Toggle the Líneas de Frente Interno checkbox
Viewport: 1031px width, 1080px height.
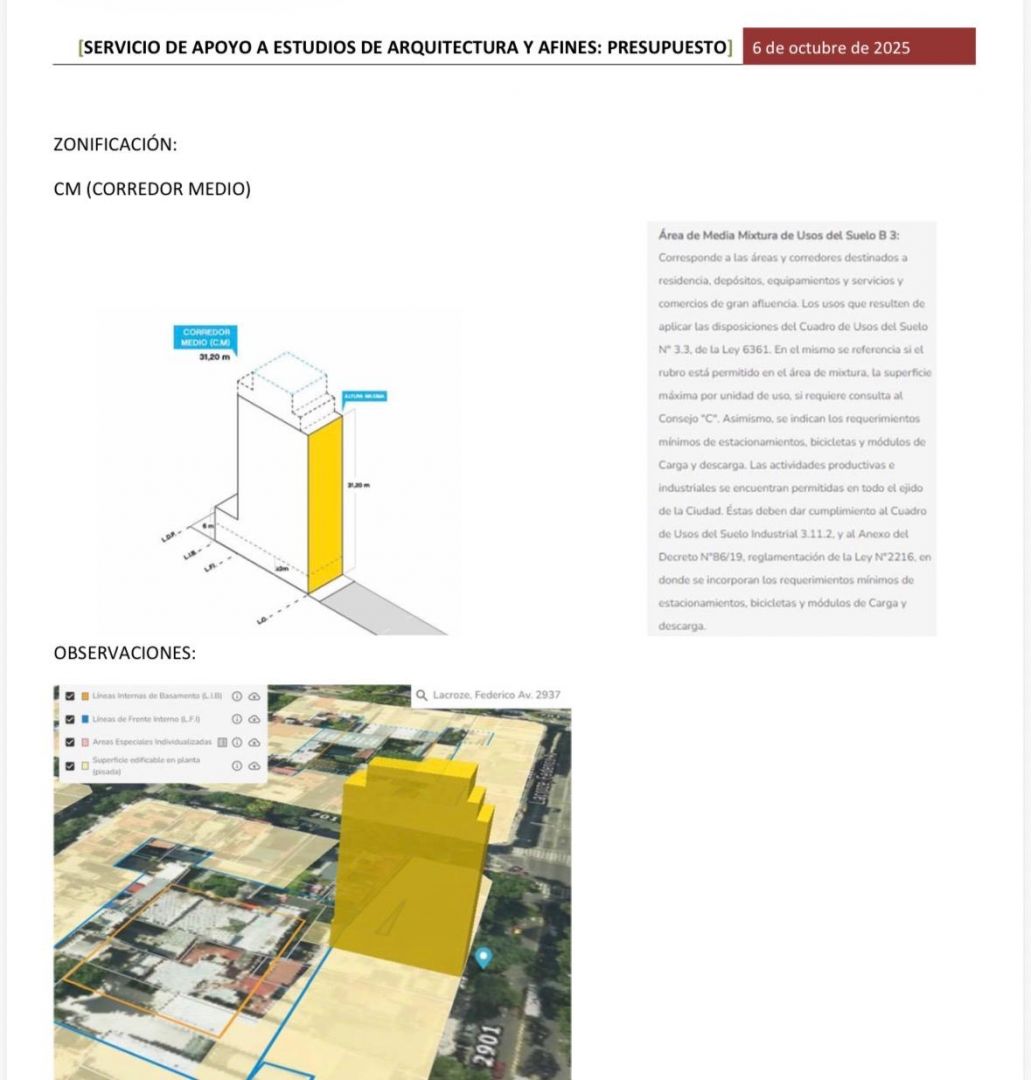[x=69, y=719]
